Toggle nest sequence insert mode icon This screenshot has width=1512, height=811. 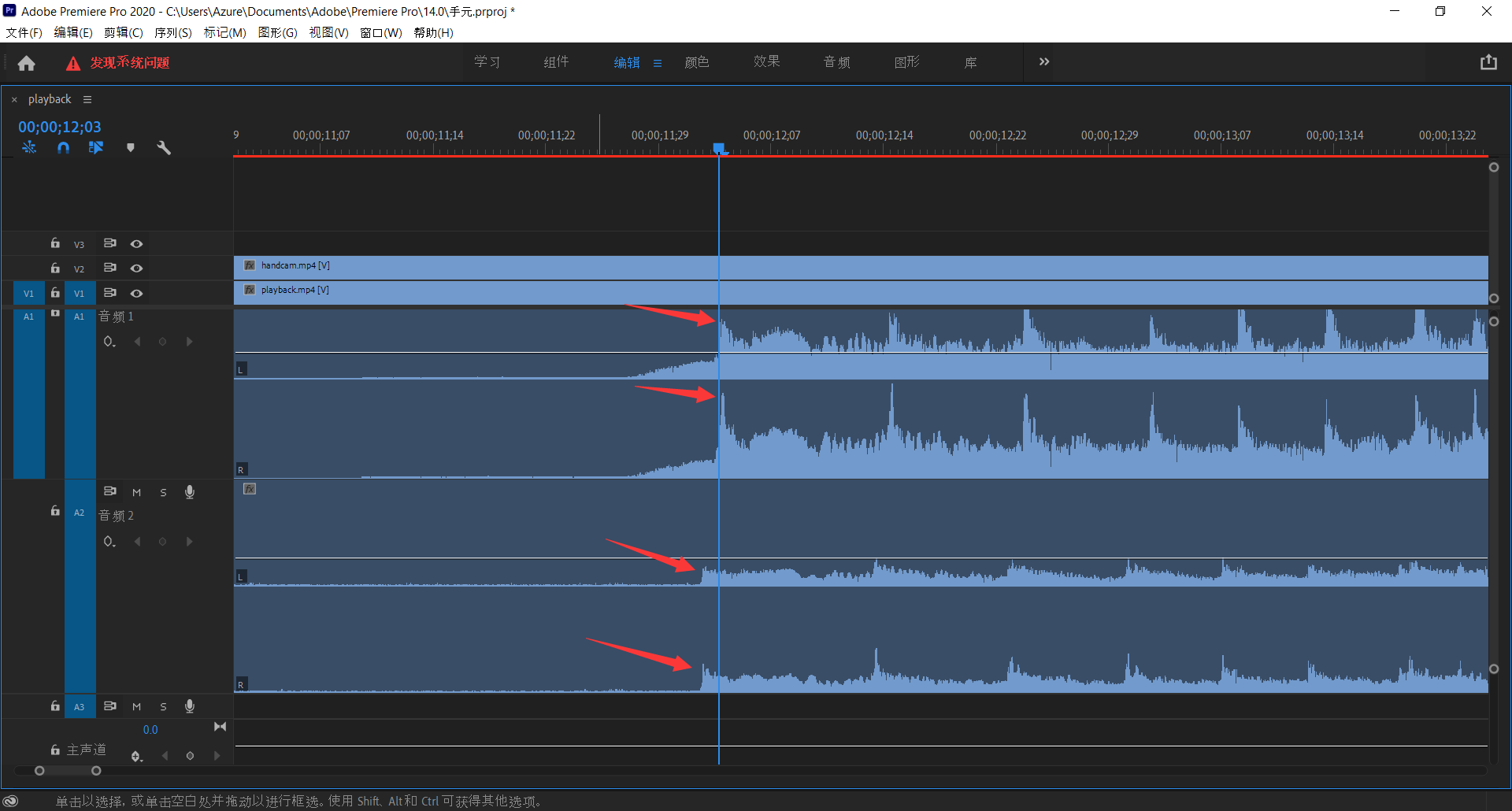pos(29,147)
